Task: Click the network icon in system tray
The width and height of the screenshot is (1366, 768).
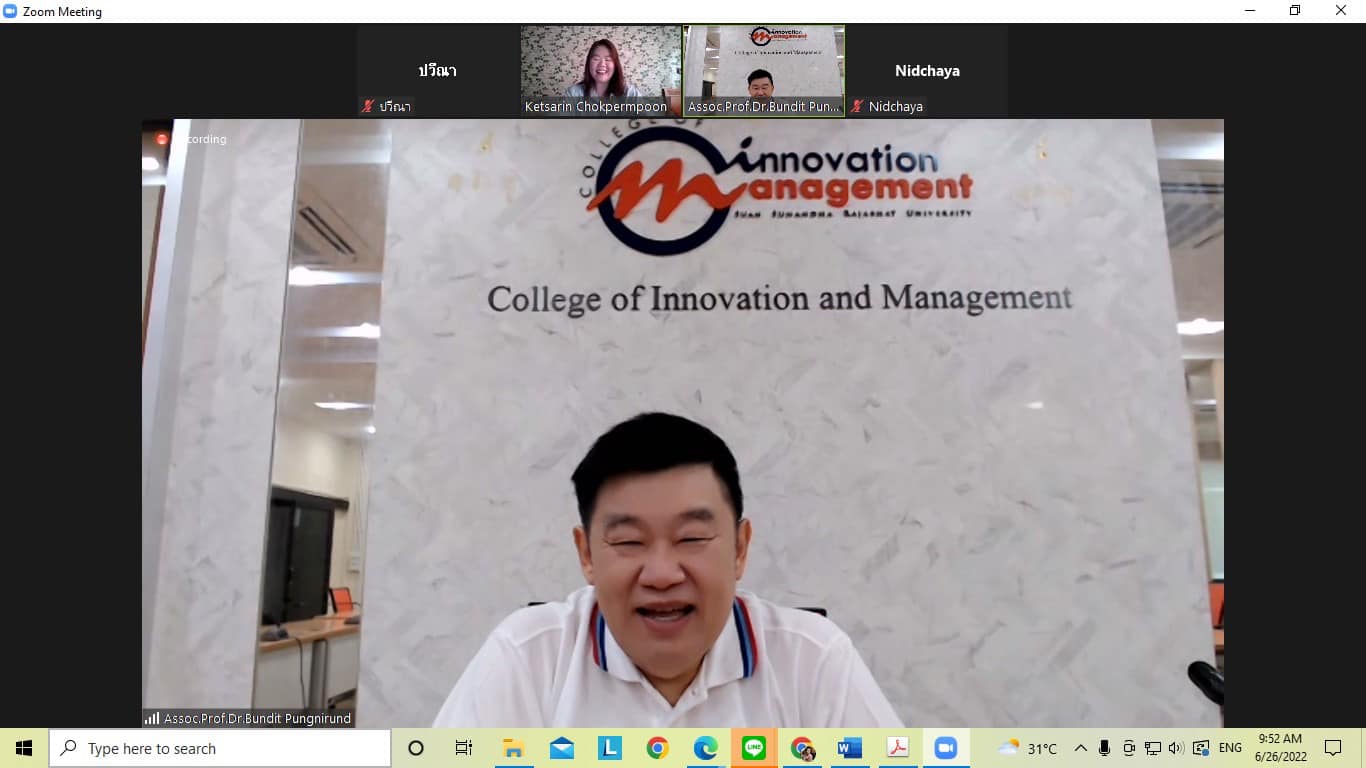Action: 1153,748
